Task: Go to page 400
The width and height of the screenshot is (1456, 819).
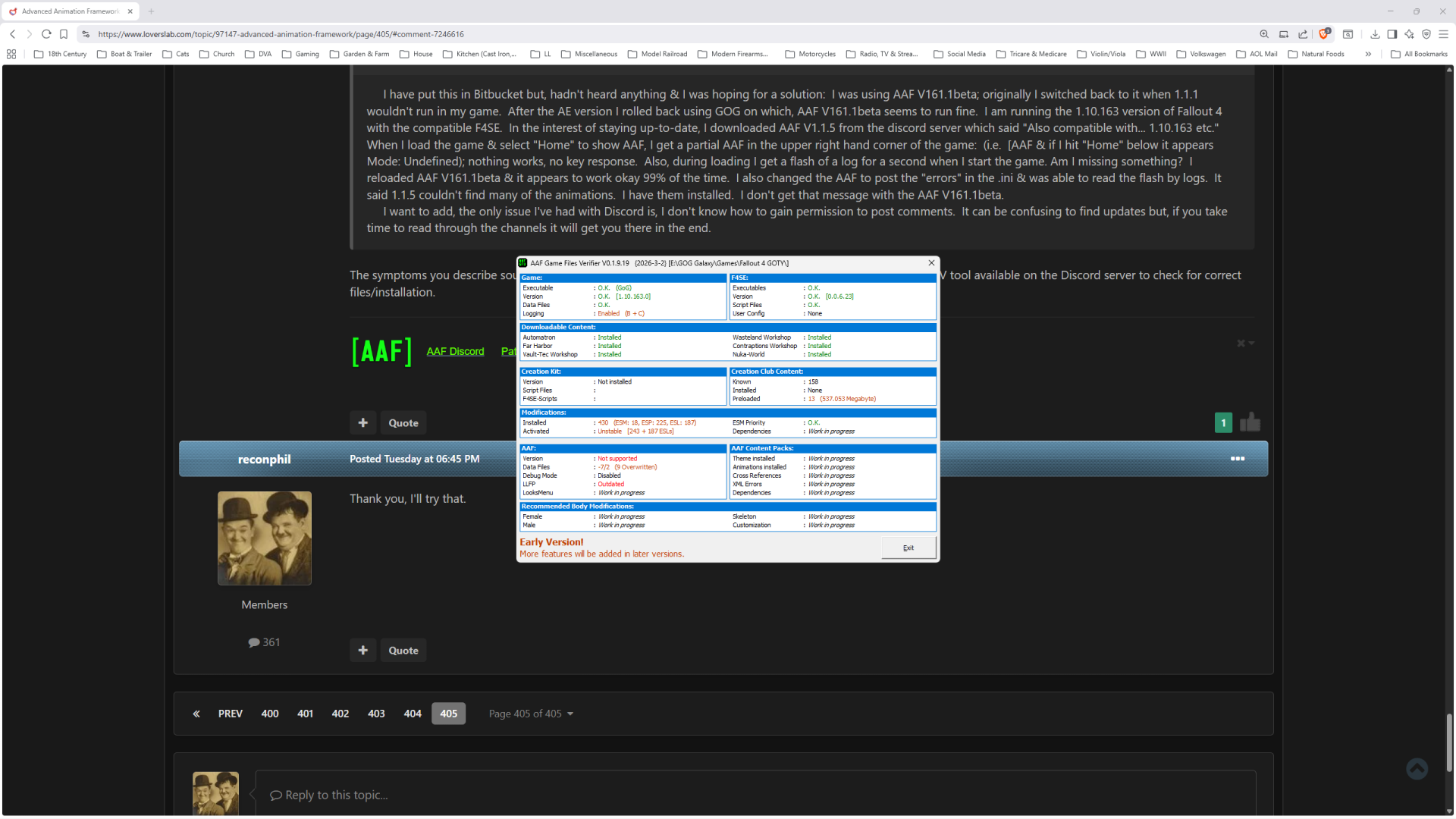Action: [x=270, y=714]
